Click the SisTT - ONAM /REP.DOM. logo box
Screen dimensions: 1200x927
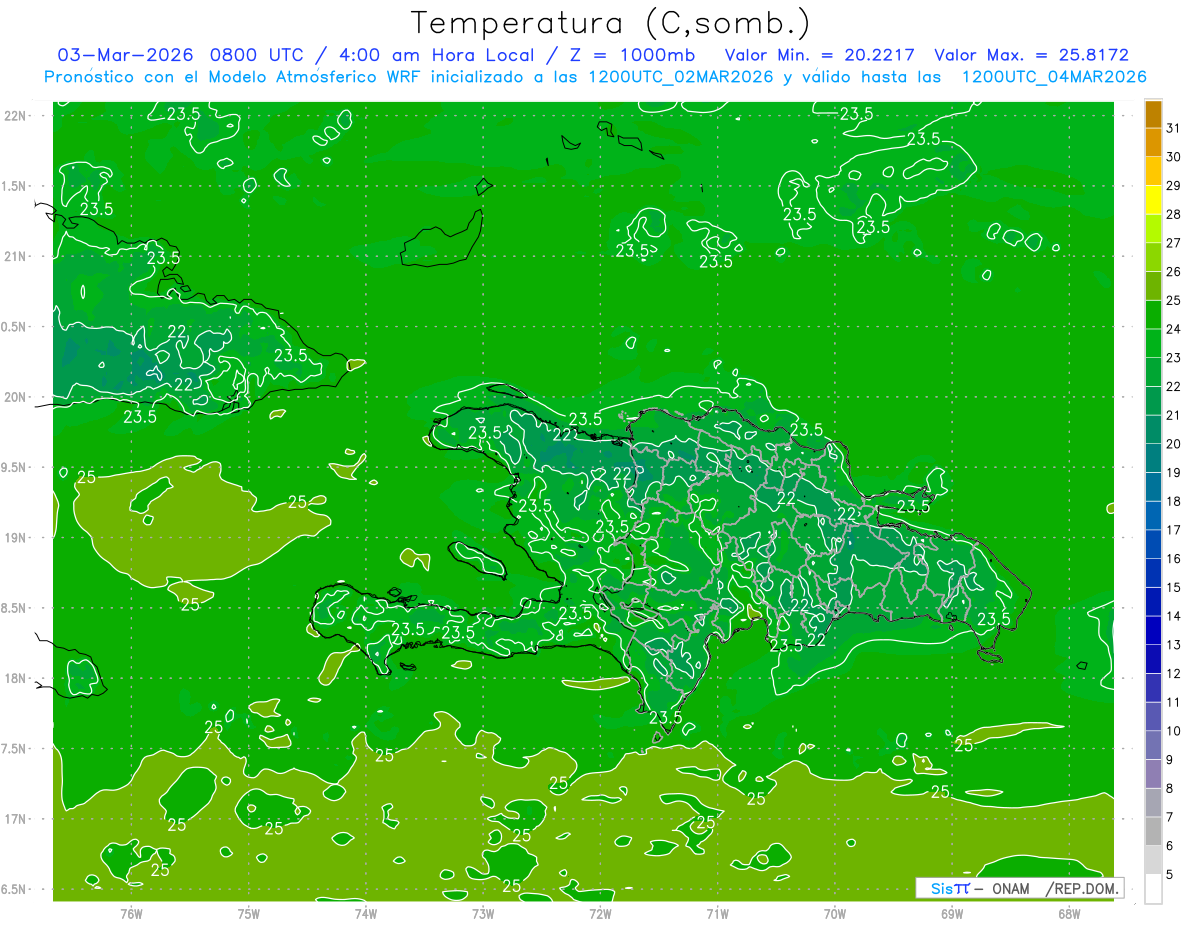[1019, 888]
